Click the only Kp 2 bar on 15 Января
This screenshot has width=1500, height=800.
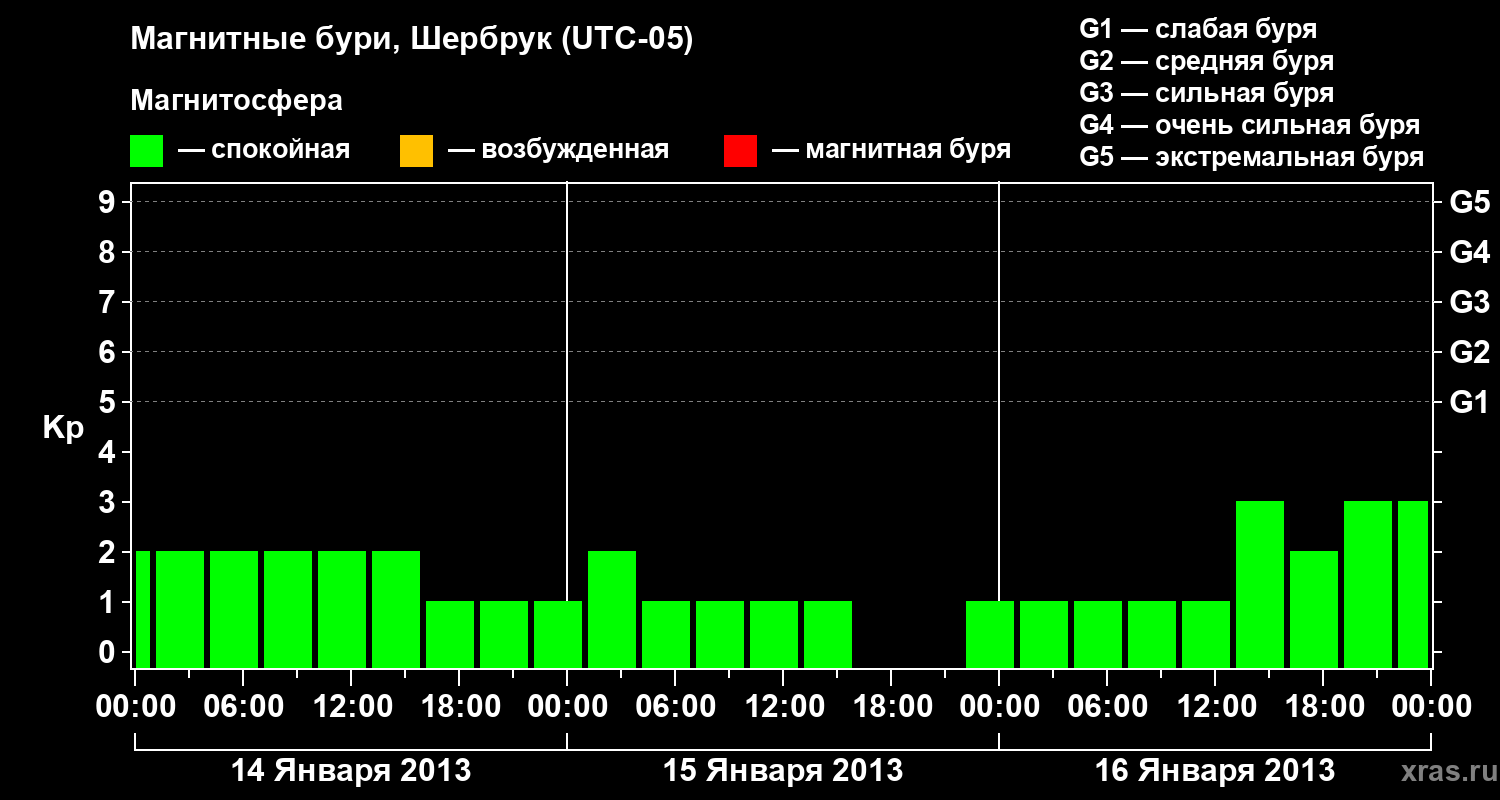pos(612,609)
